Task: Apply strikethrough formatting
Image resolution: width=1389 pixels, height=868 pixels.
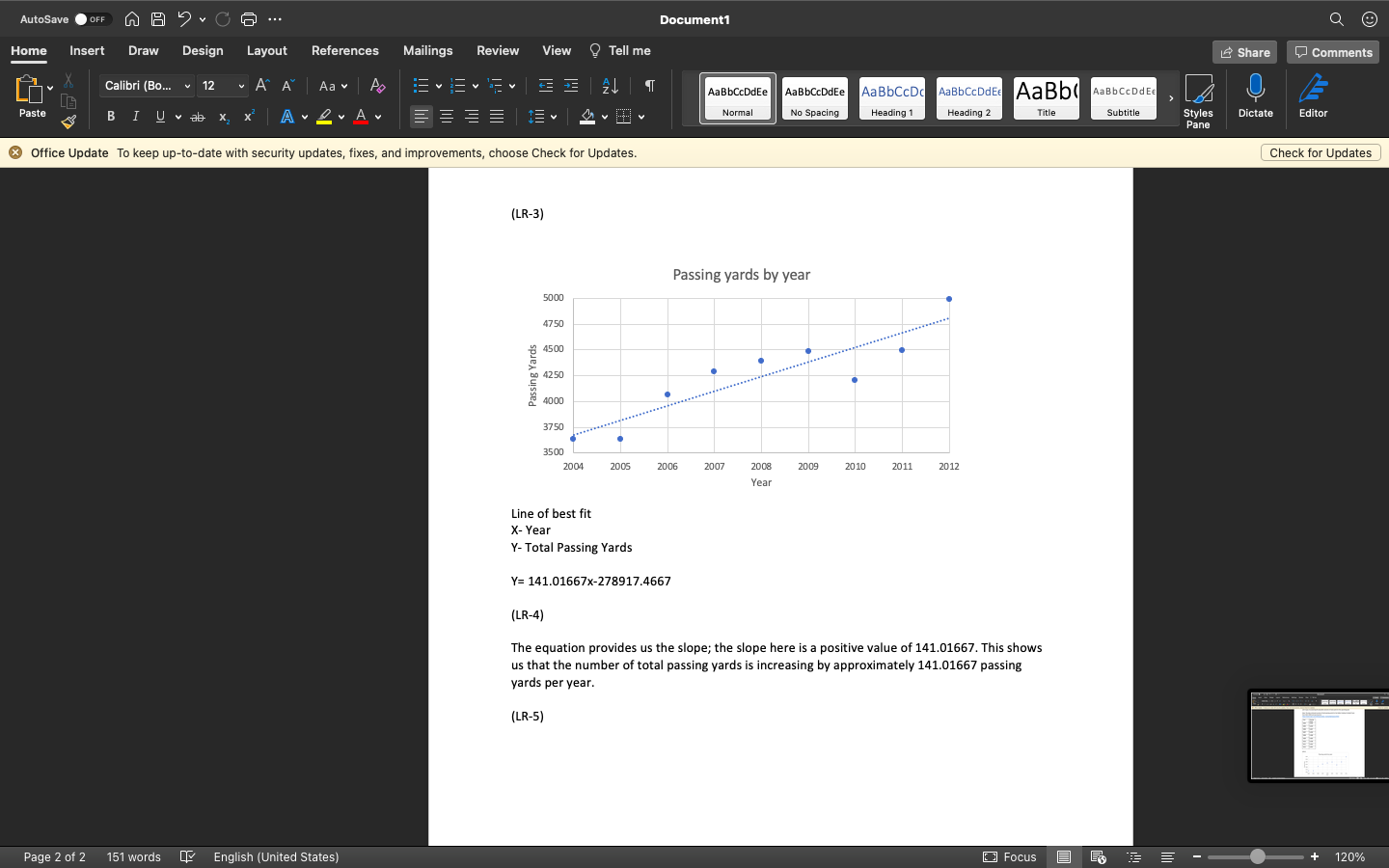Action: [x=197, y=116]
